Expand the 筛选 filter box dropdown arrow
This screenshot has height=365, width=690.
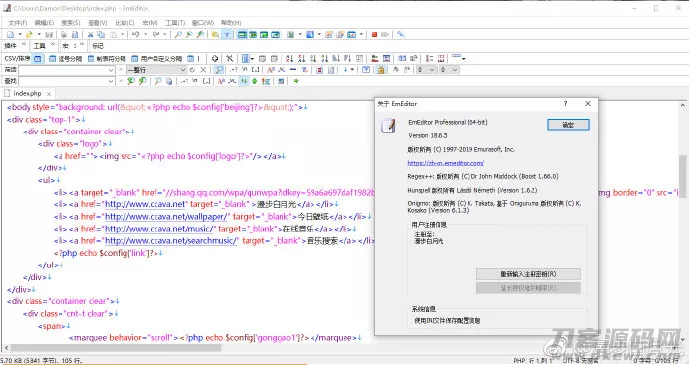(x=111, y=70)
